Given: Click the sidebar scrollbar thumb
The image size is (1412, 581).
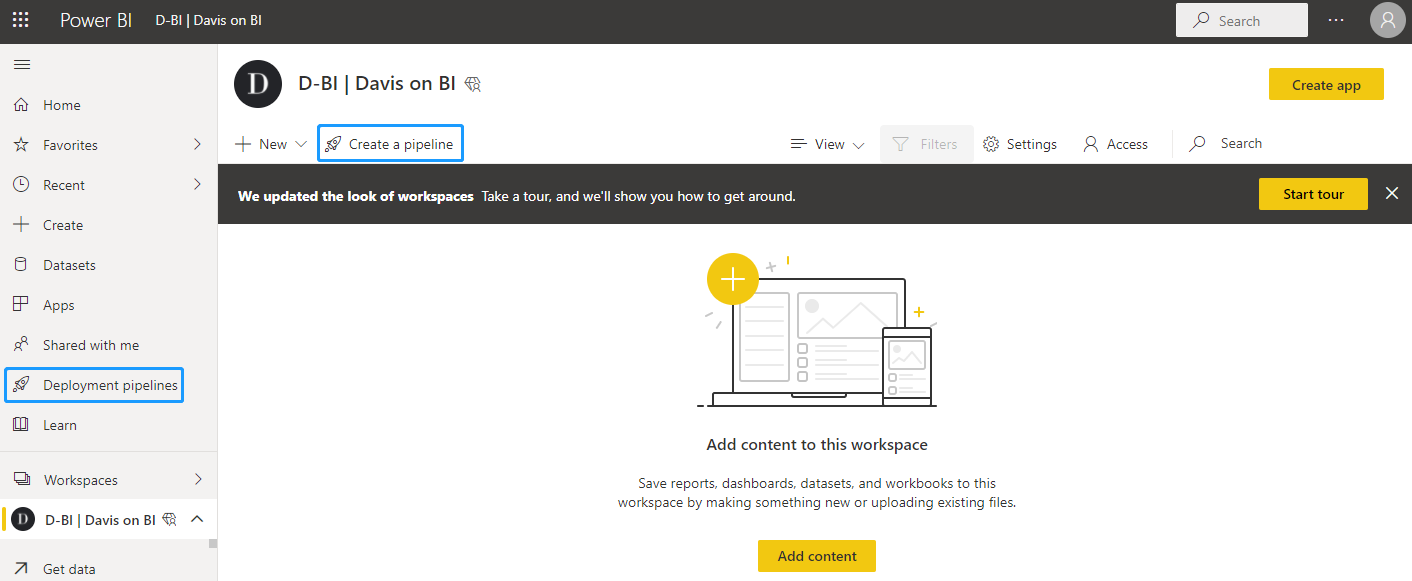Looking at the screenshot, I should [212, 545].
